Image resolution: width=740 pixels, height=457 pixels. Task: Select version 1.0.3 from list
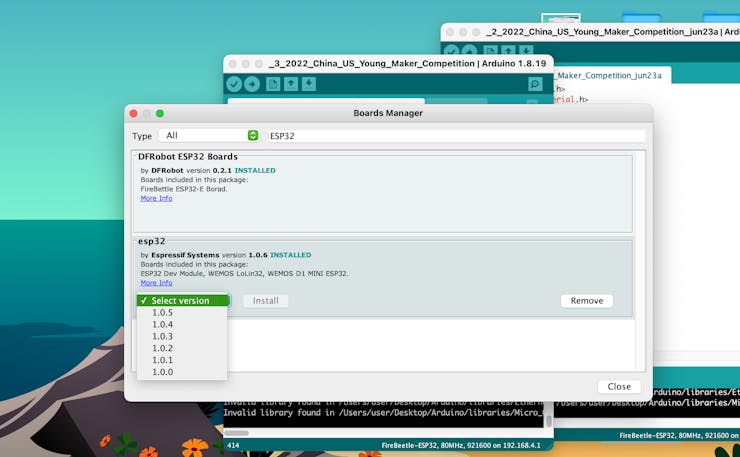(182, 336)
